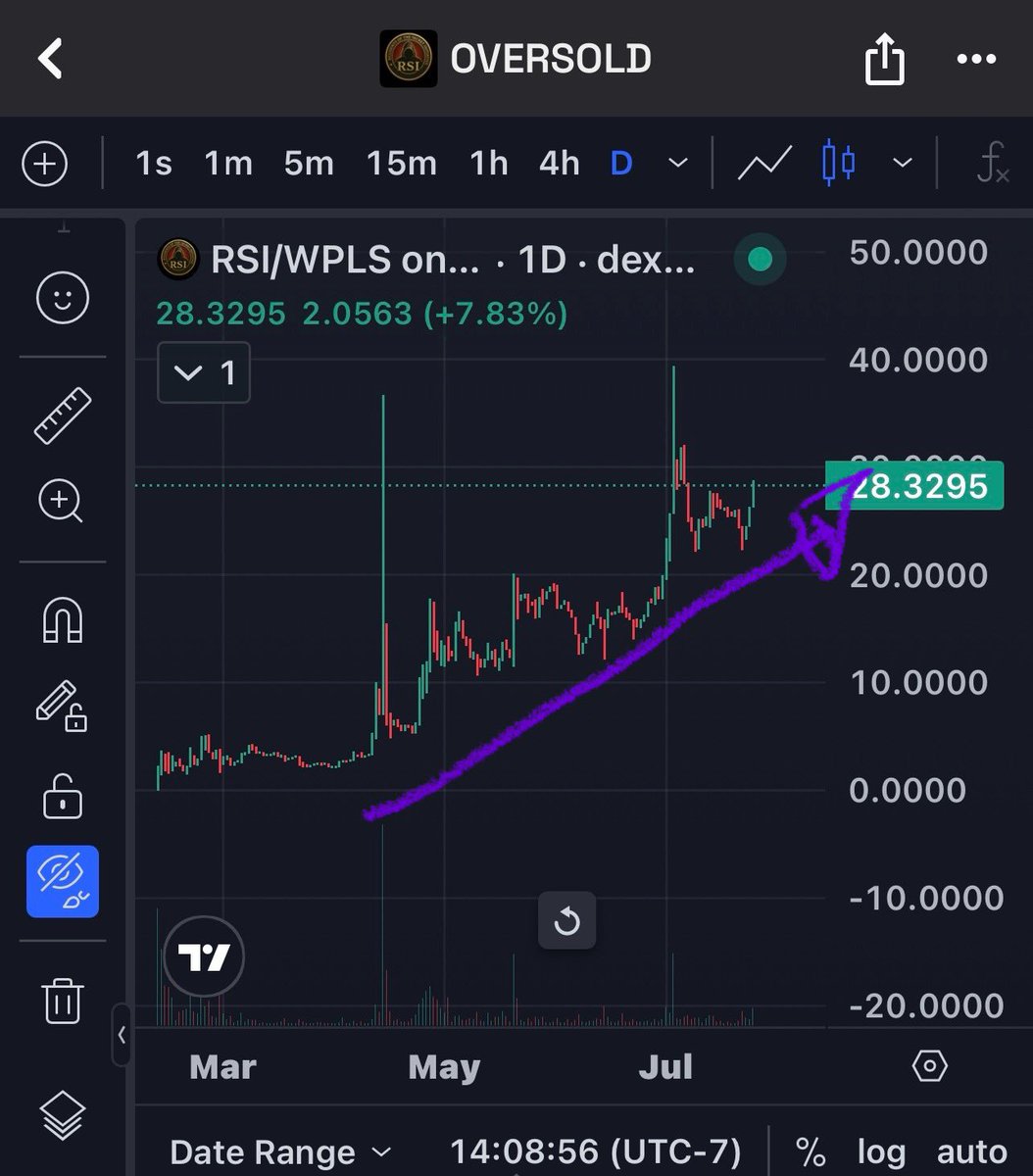The width and height of the screenshot is (1033, 1176).
Task: Open the share sheet icon
Action: [883, 58]
